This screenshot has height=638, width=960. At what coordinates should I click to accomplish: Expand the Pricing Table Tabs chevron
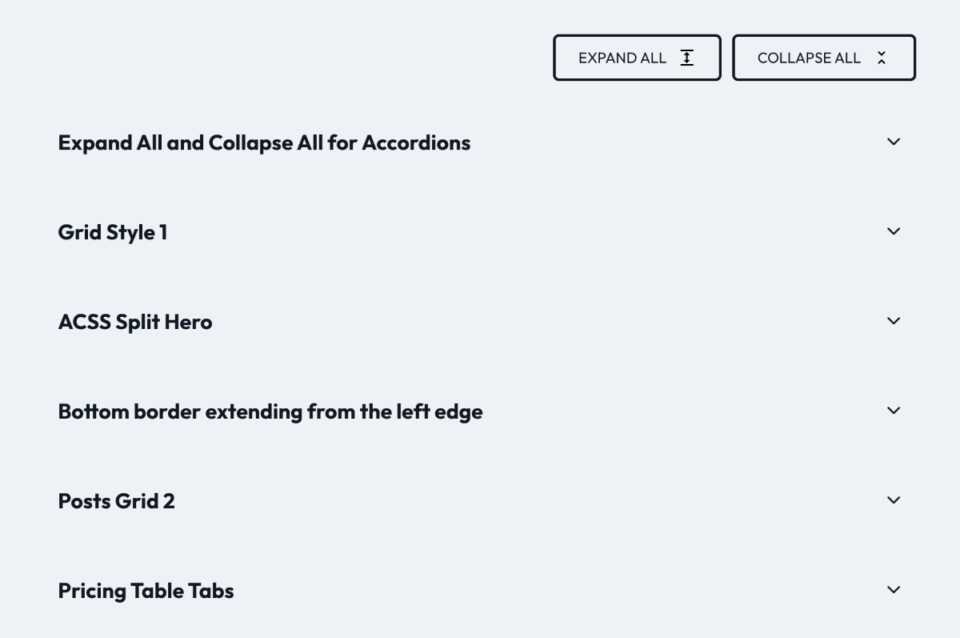click(894, 590)
